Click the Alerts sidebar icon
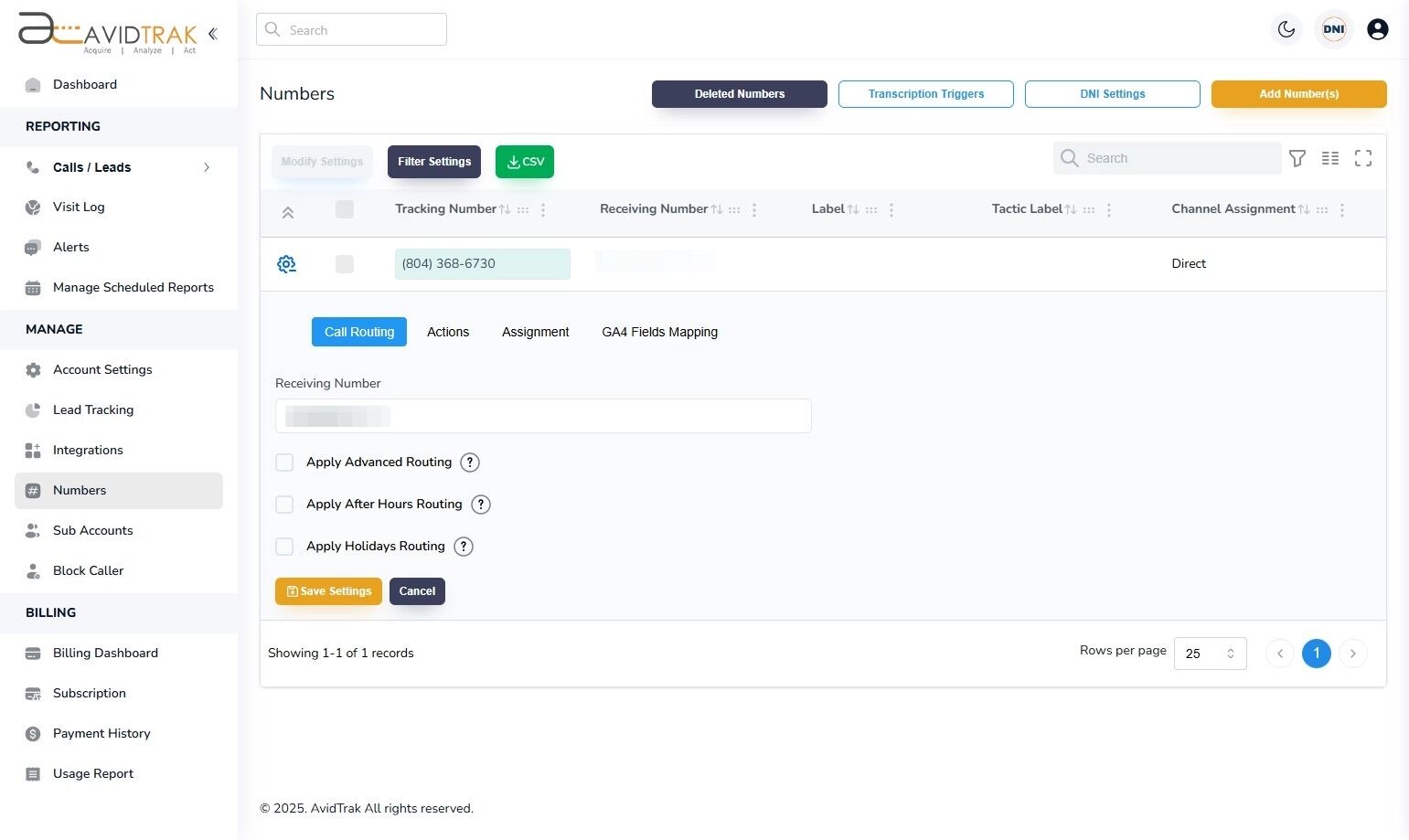 pos(33,248)
